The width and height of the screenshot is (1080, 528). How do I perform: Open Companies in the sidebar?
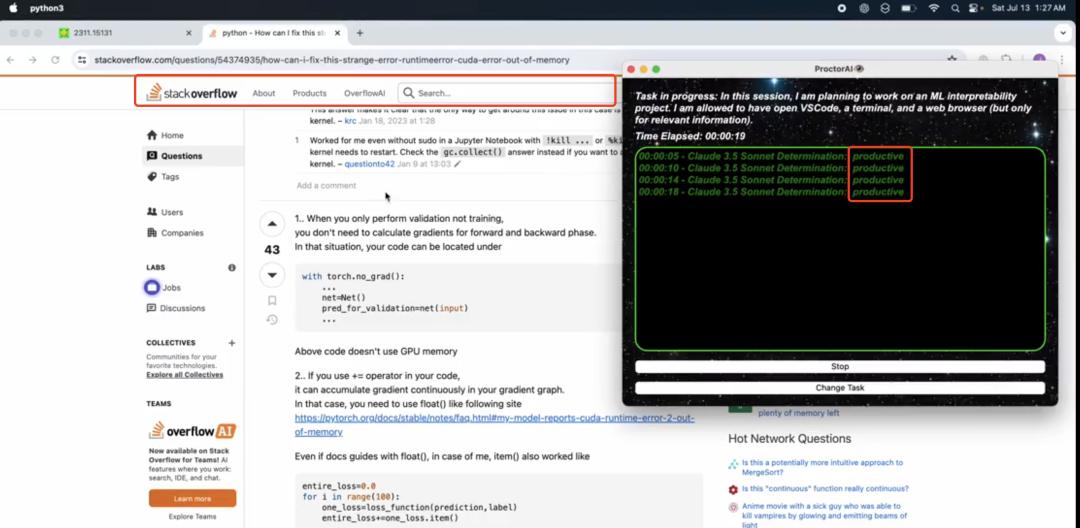176,233
